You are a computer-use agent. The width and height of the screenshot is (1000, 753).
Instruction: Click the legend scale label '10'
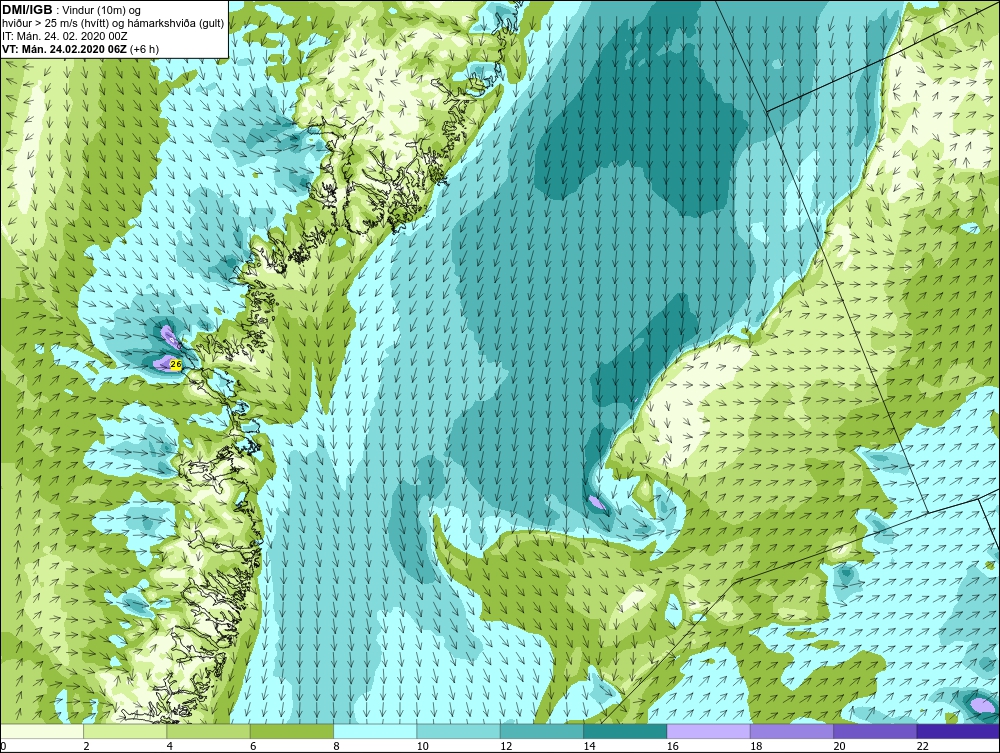pos(422,747)
